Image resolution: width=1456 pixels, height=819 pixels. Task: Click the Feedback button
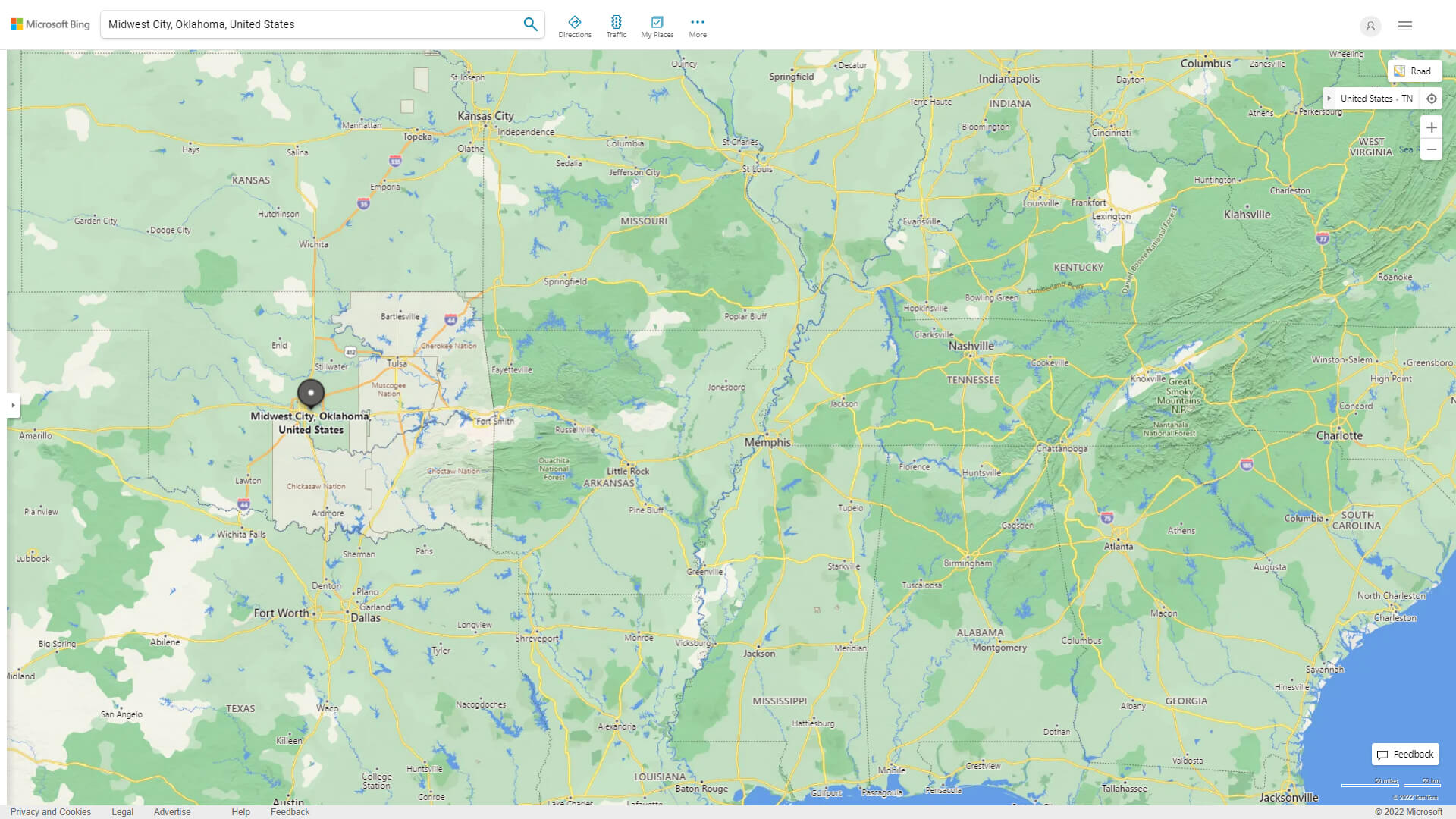(1406, 754)
